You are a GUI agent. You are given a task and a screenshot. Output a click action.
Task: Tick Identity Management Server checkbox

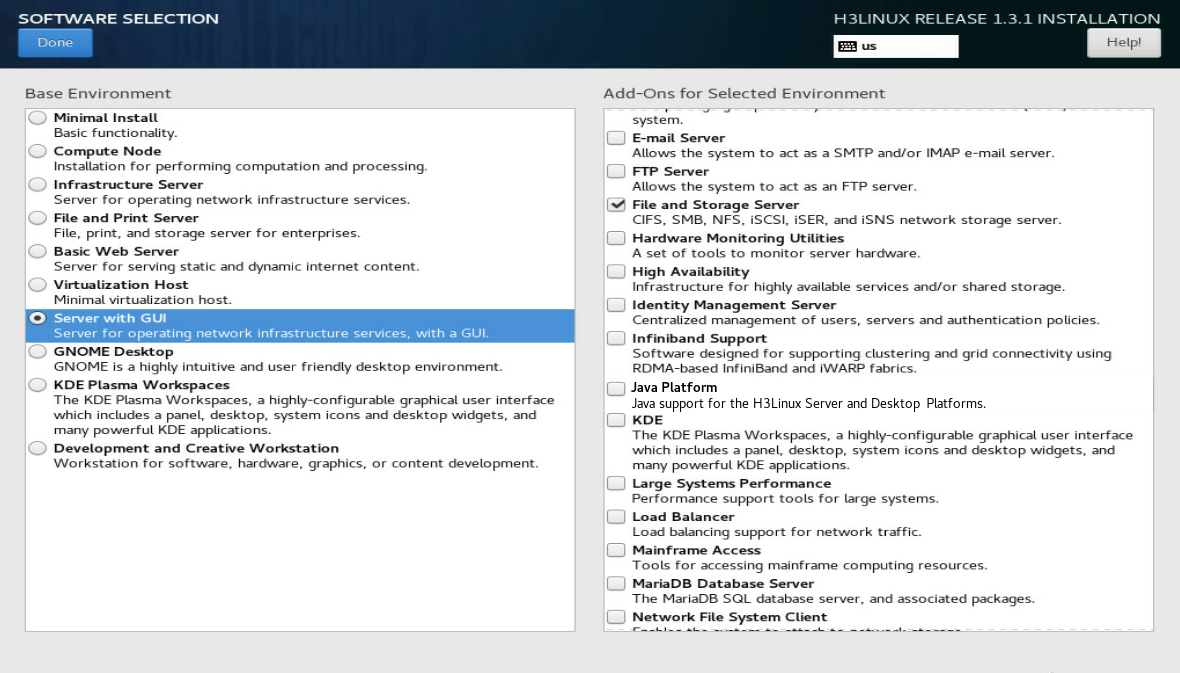point(616,305)
